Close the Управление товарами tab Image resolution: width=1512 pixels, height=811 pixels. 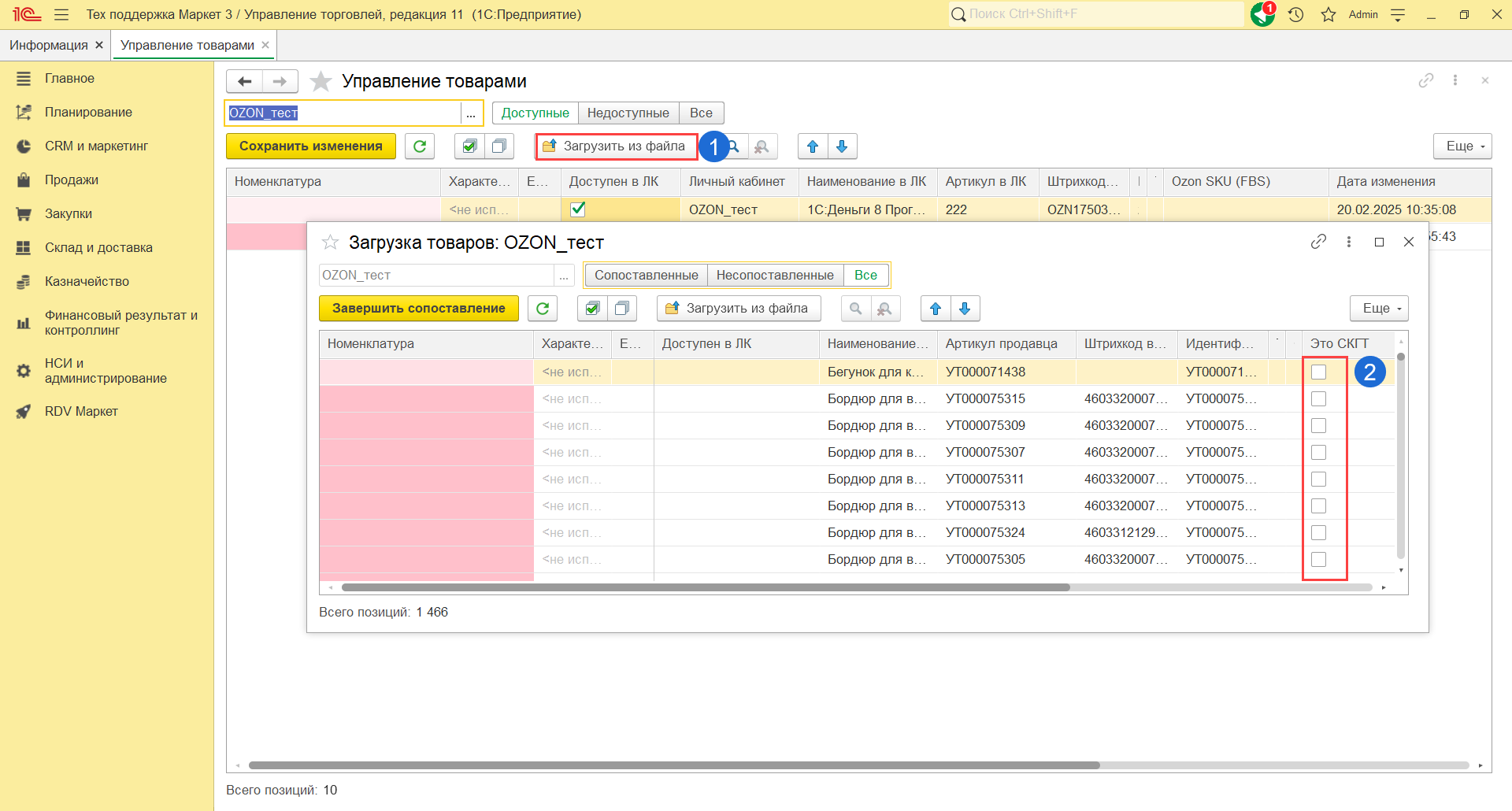[265, 45]
